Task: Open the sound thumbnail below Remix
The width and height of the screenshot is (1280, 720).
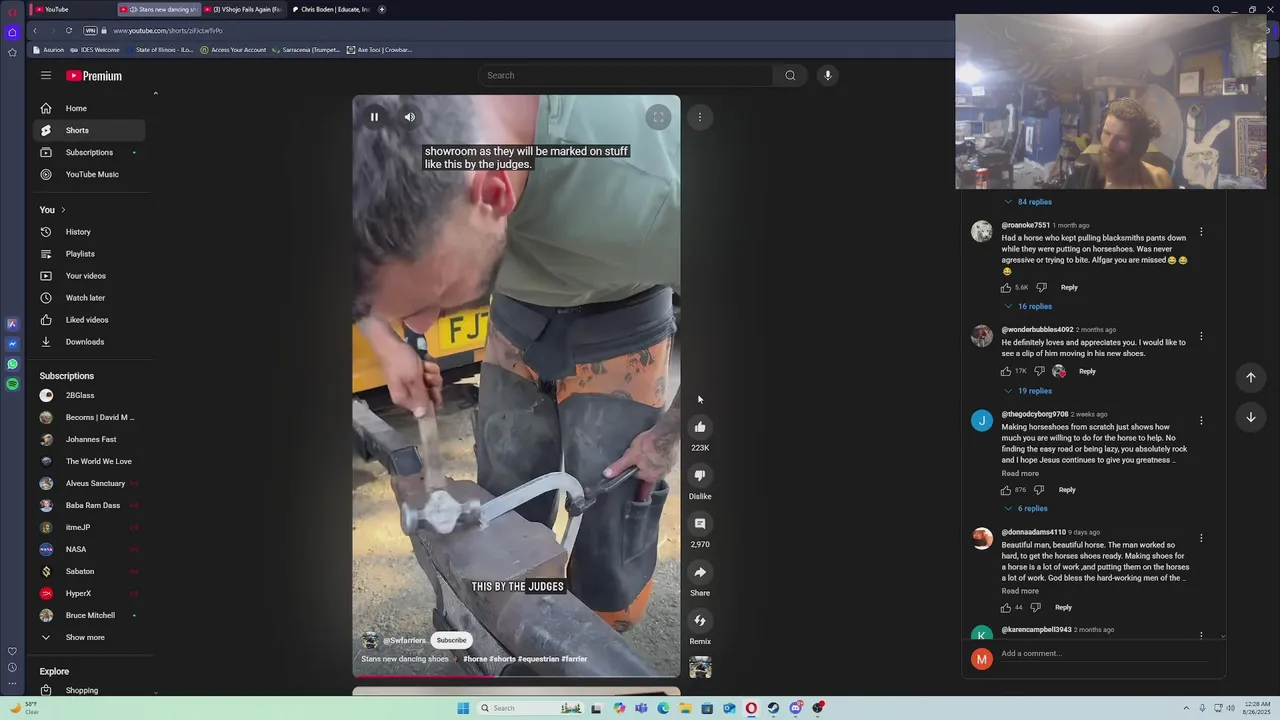Action: [x=700, y=667]
